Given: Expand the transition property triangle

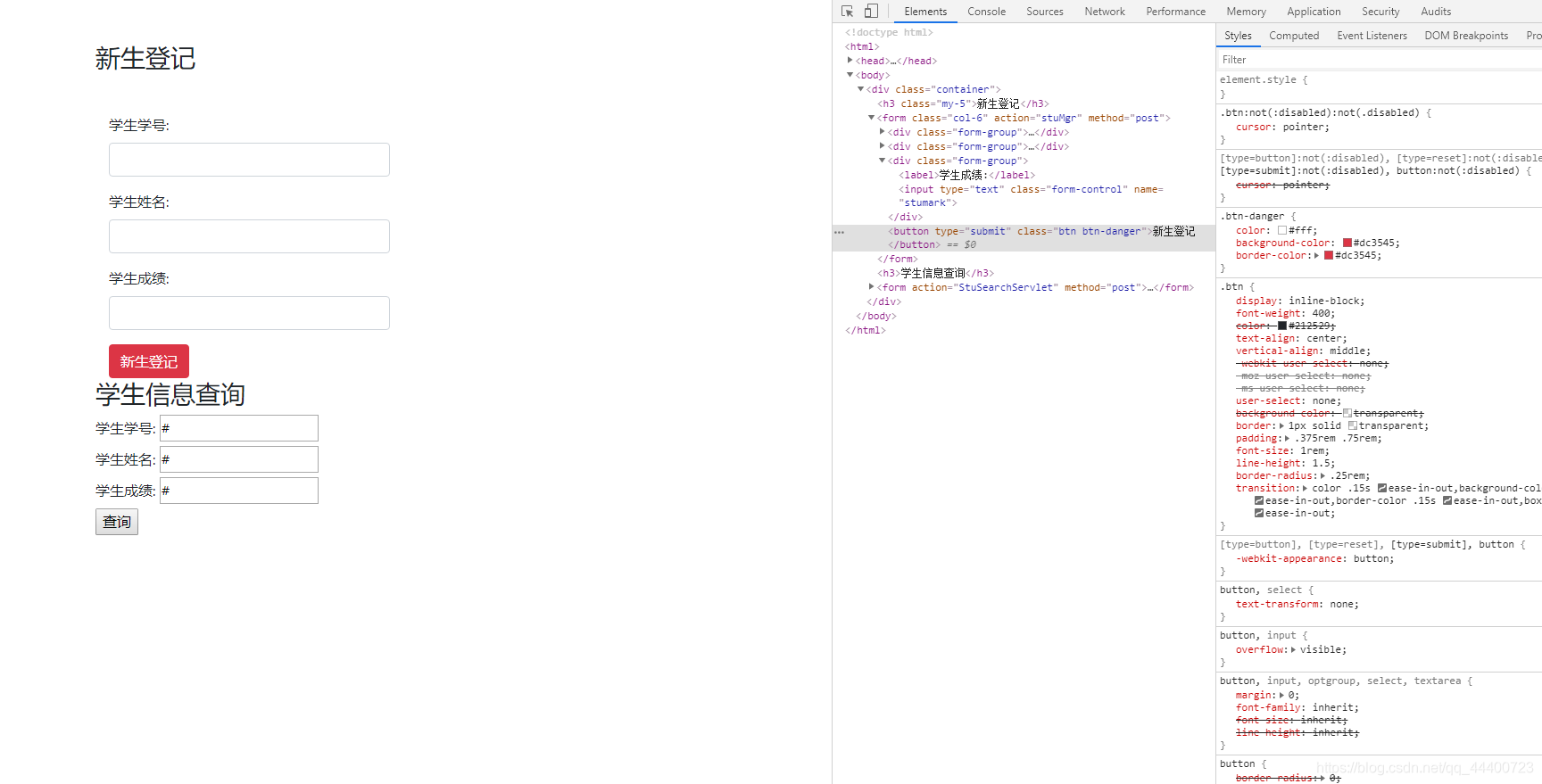Looking at the screenshot, I should [x=1305, y=489].
